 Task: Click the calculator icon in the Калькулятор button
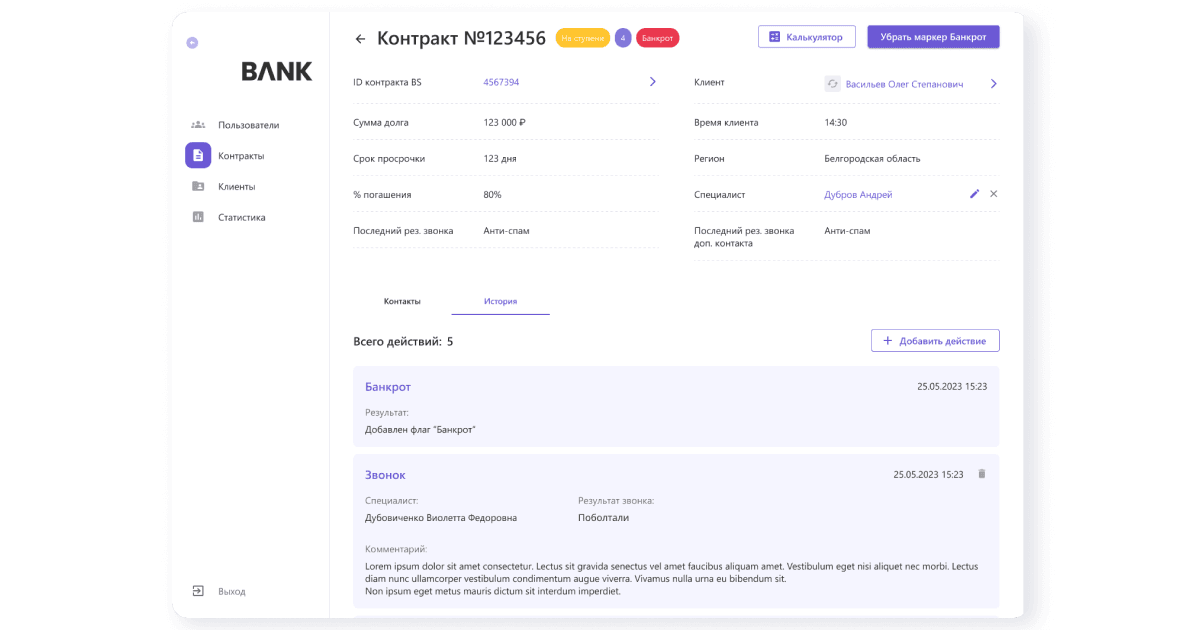pyautogui.click(x=775, y=36)
